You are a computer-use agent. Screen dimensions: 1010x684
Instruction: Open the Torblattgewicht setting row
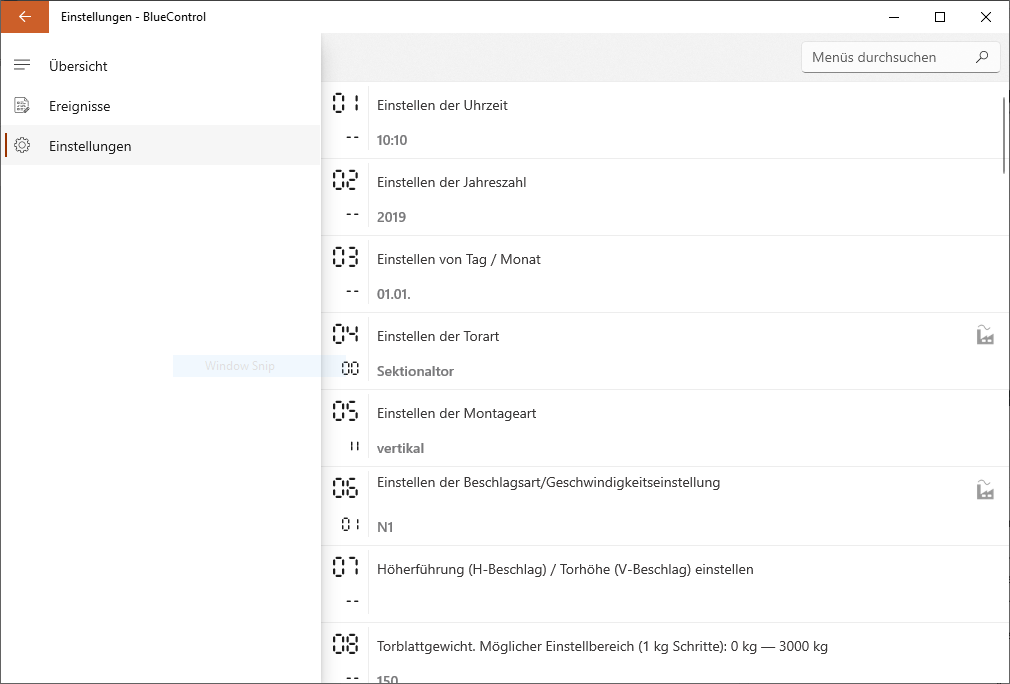tap(663, 654)
